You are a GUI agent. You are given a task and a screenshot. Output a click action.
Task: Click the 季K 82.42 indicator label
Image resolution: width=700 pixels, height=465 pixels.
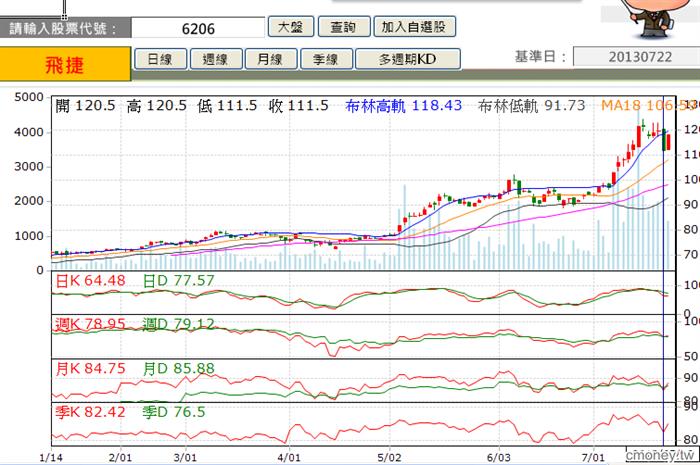pos(90,411)
